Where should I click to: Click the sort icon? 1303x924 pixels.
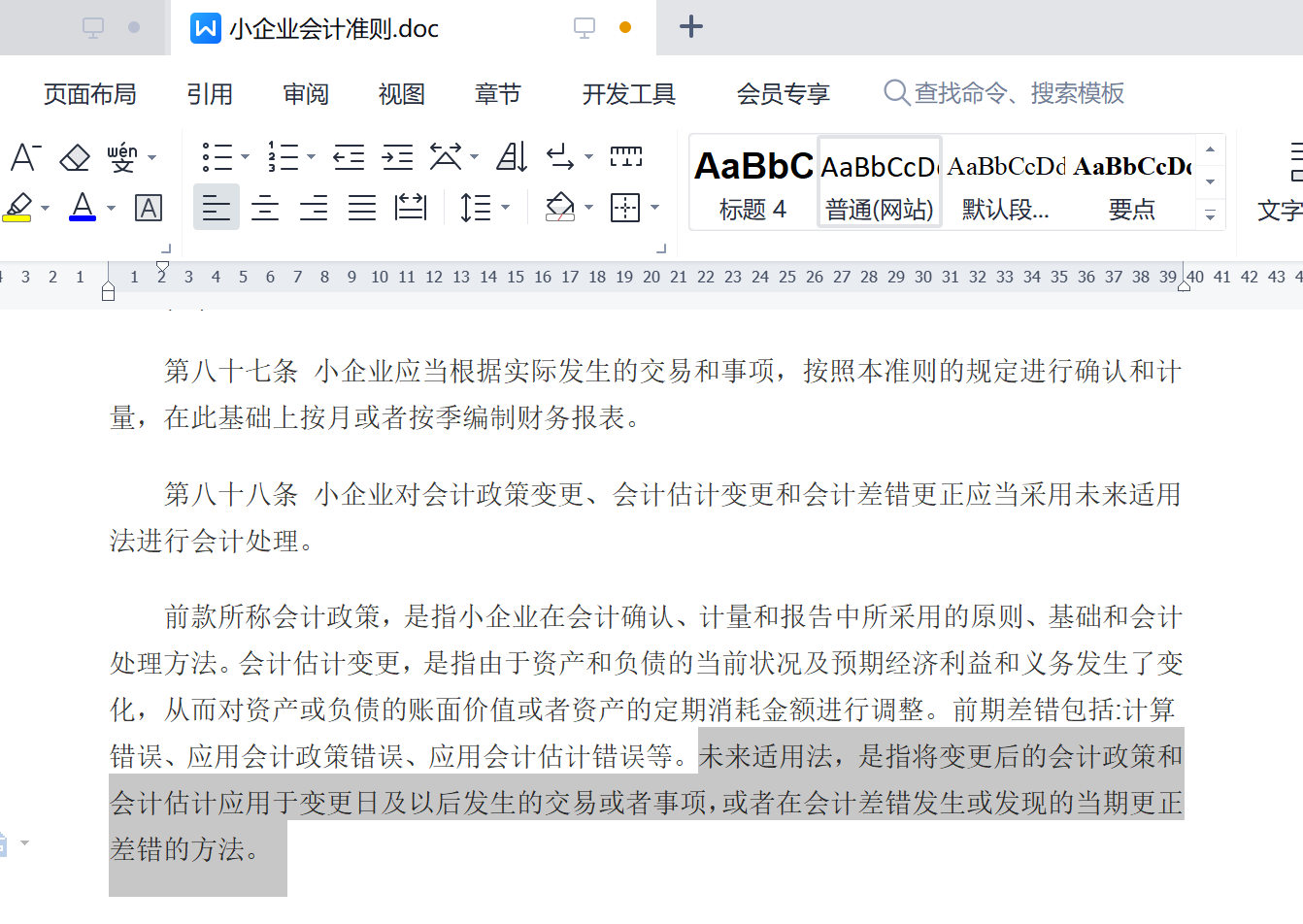[x=512, y=157]
